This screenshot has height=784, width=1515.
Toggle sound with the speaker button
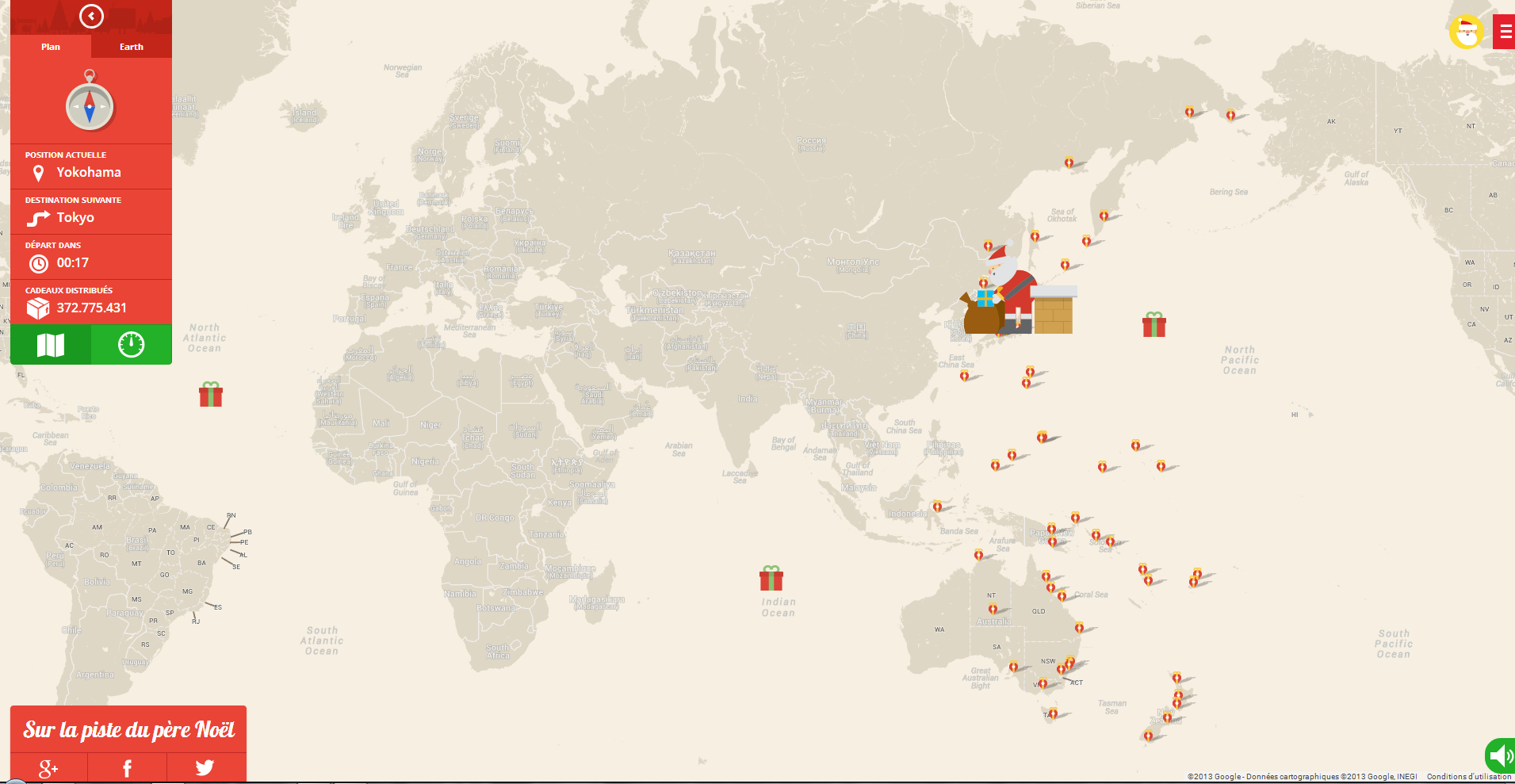click(x=1500, y=755)
